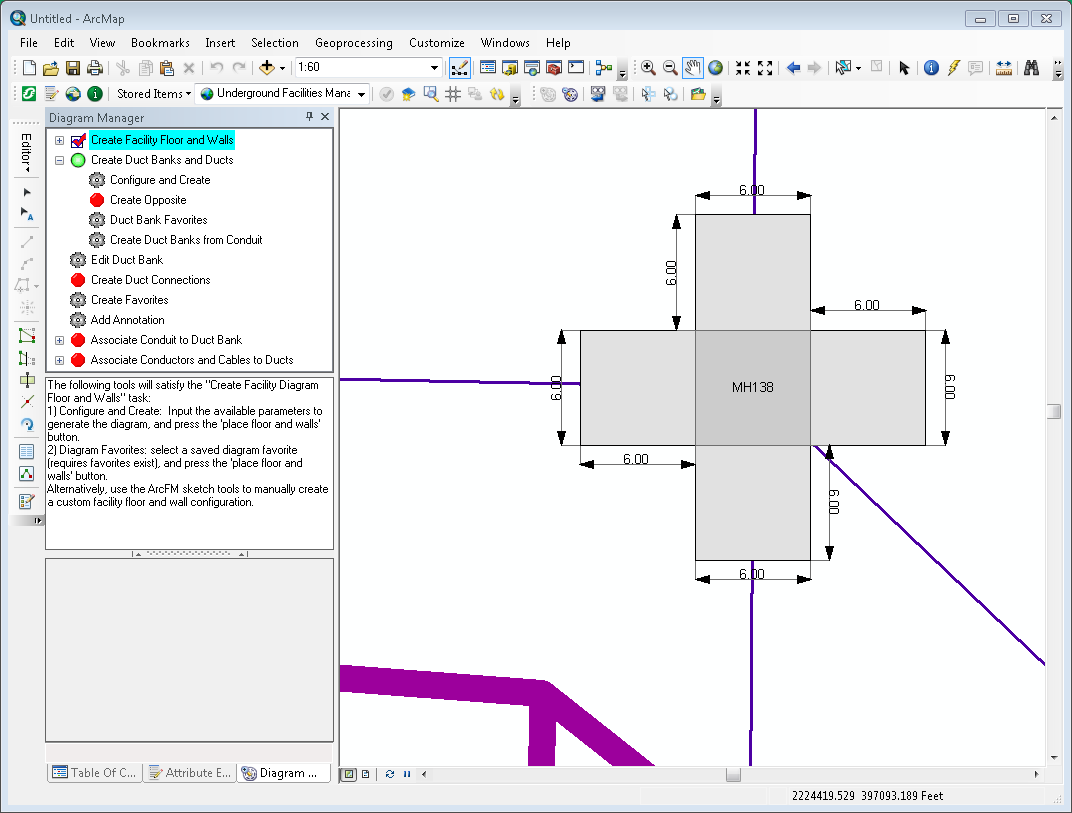Open the ArcToolbox red toolbox icon
The width and height of the screenshot is (1072, 813).
[554, 68]
